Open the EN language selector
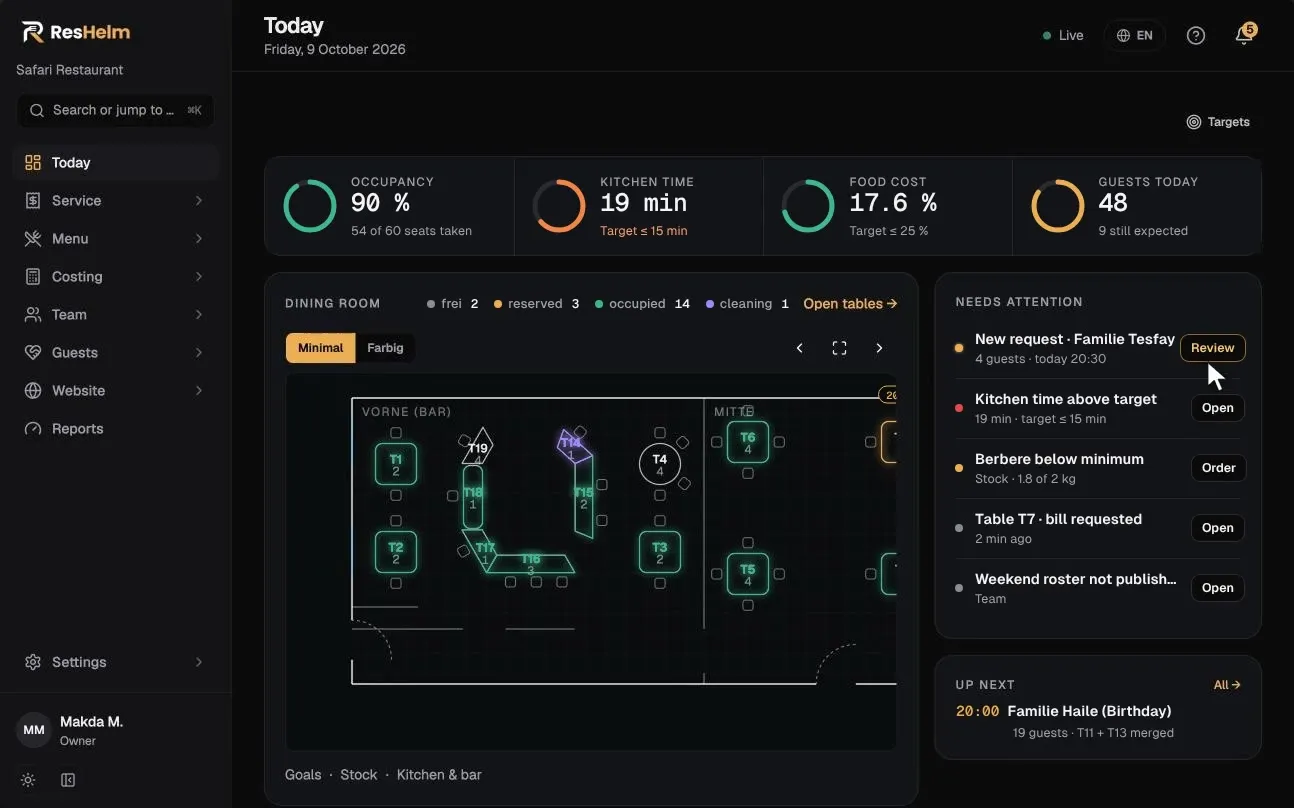 click(x=1135, y=35)
